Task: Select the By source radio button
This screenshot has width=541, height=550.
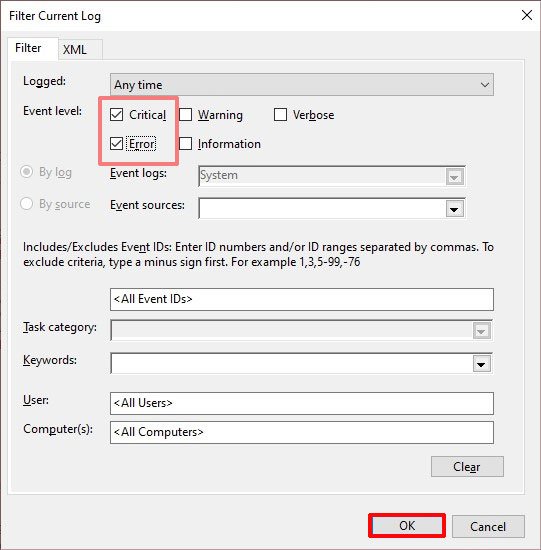Action: pyautogui.click(x=27, y=204)
